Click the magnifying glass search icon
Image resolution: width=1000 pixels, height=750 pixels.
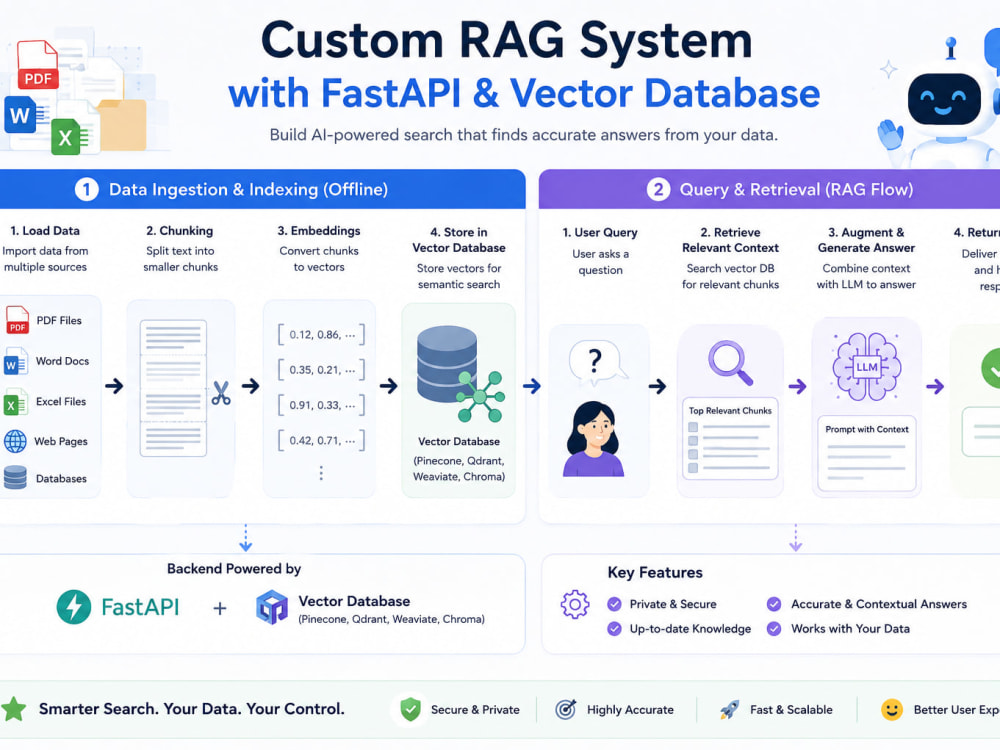[731, 363]
